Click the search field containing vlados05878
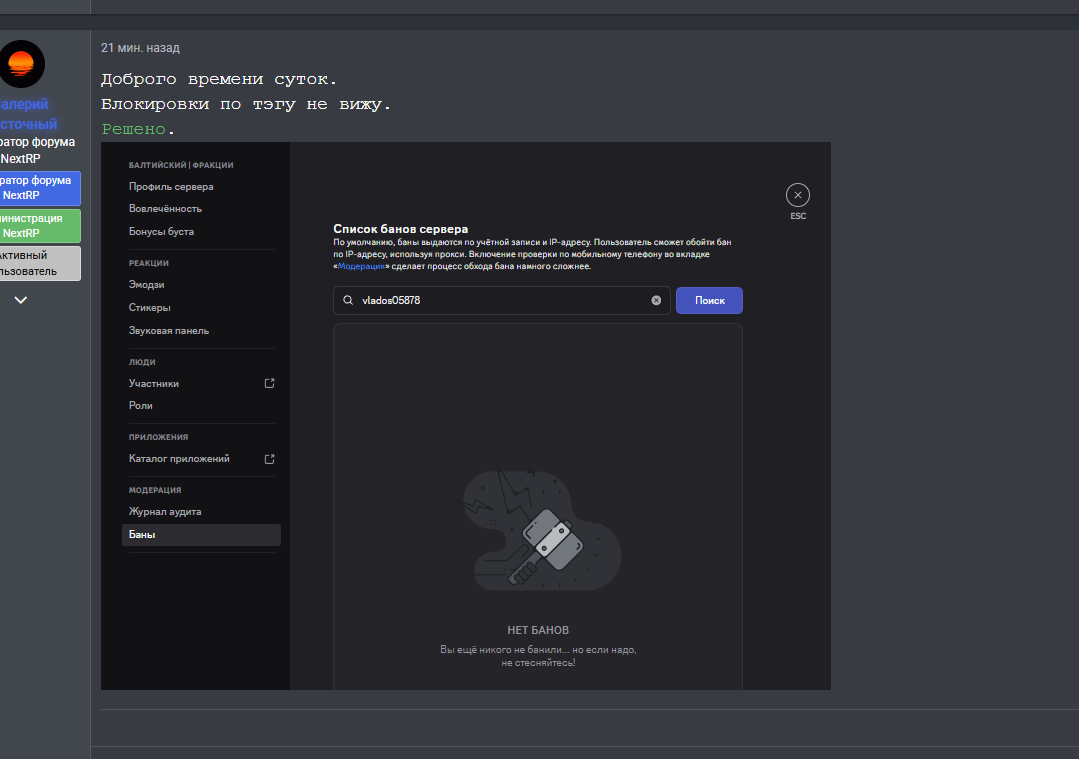1079x759 pixels. point(500,300)
